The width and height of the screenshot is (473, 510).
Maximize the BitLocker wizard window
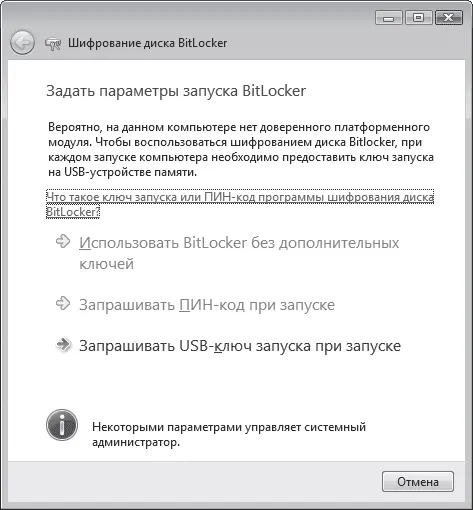coord(418,18)
